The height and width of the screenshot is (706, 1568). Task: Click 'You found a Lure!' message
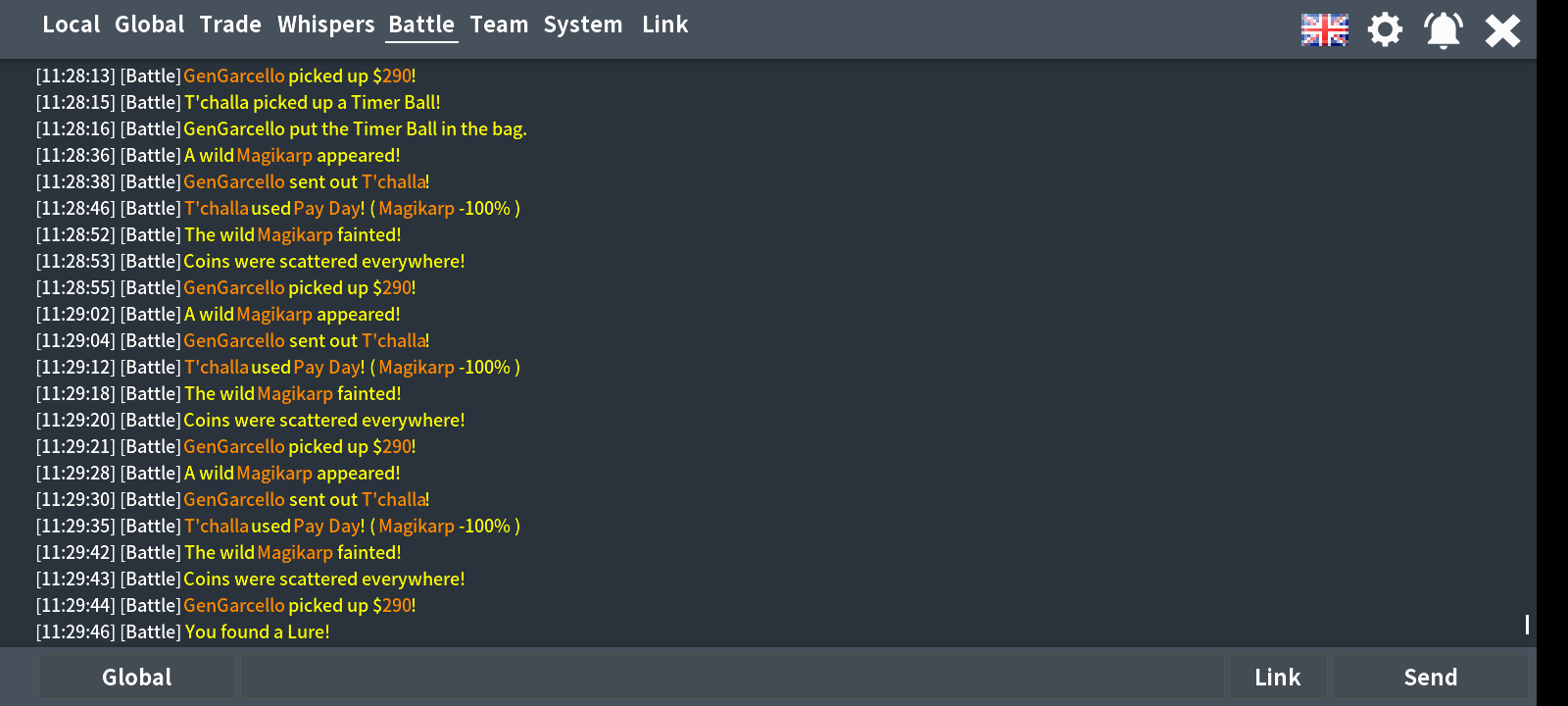point(258,631)
